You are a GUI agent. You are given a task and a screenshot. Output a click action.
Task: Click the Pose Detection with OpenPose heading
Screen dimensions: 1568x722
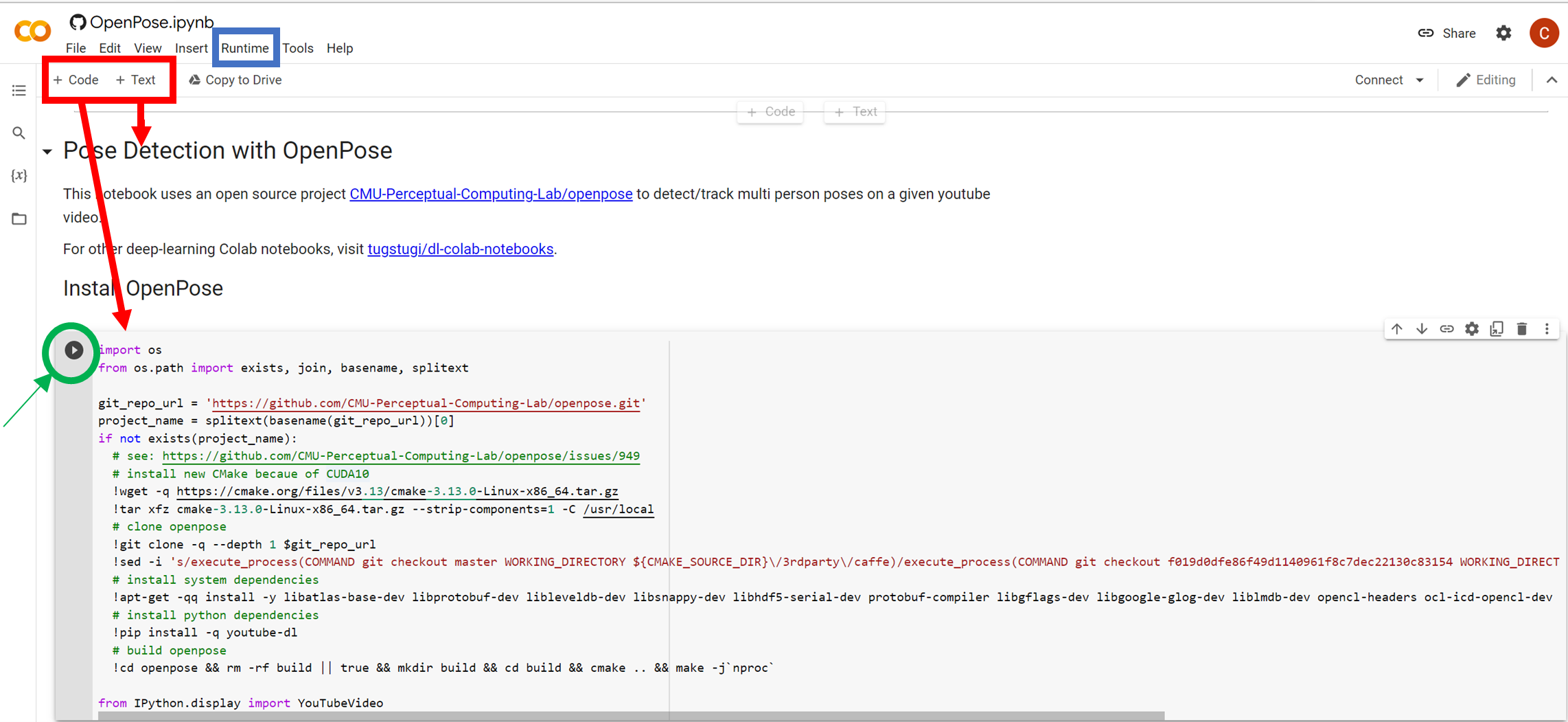click(227, 150)
